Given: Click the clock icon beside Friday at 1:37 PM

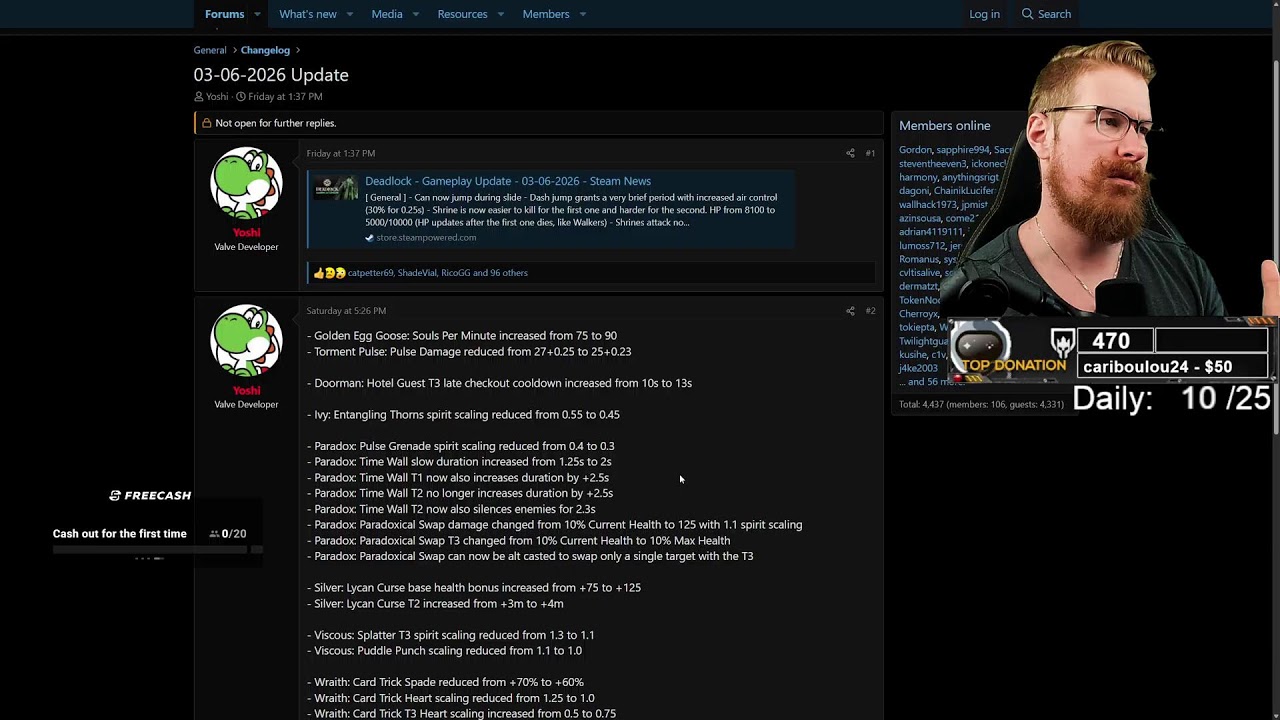Looking at the screenshot, I should [x=240, y=97].
